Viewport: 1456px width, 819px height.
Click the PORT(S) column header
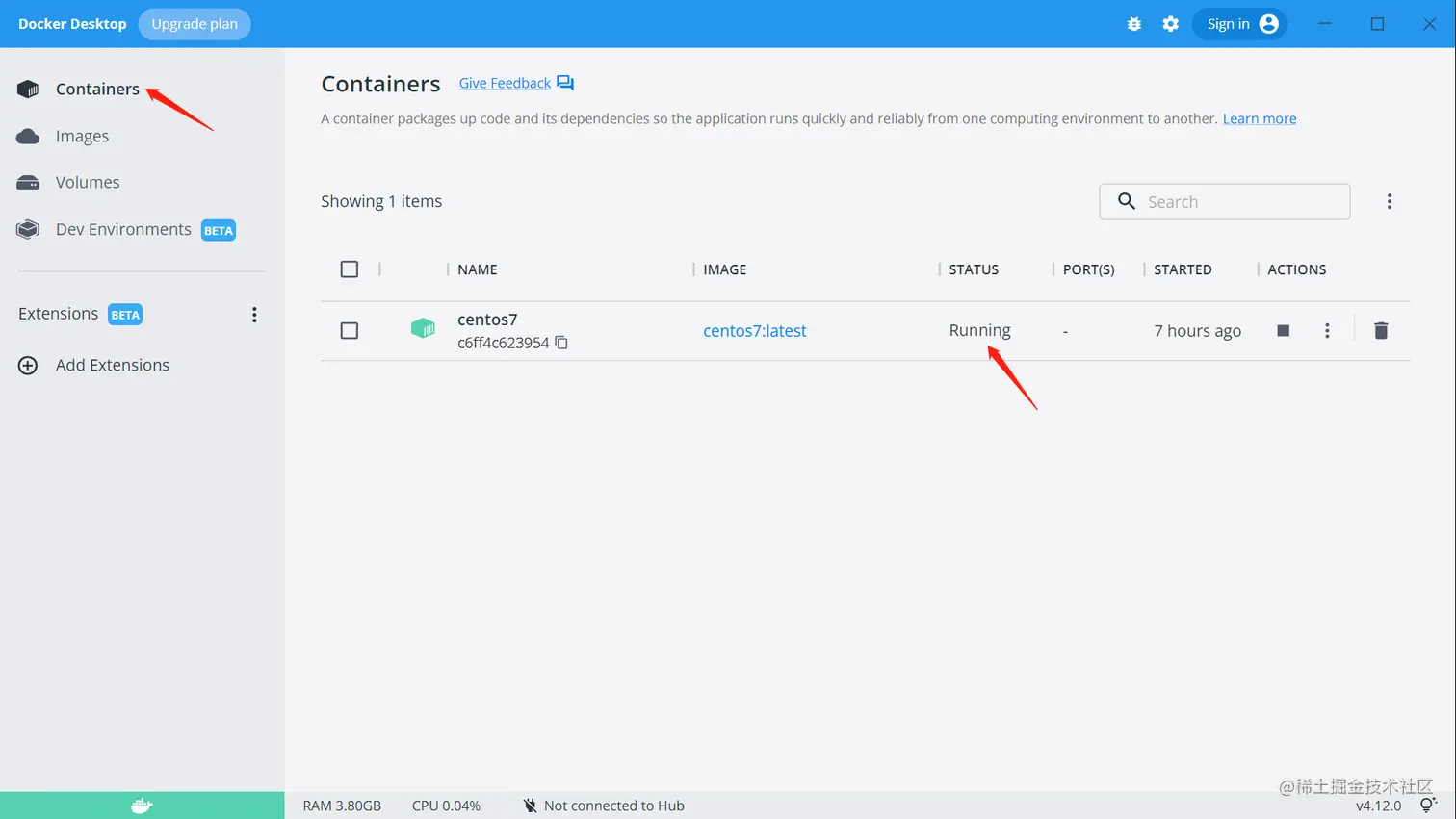[x=1089, y=270]
